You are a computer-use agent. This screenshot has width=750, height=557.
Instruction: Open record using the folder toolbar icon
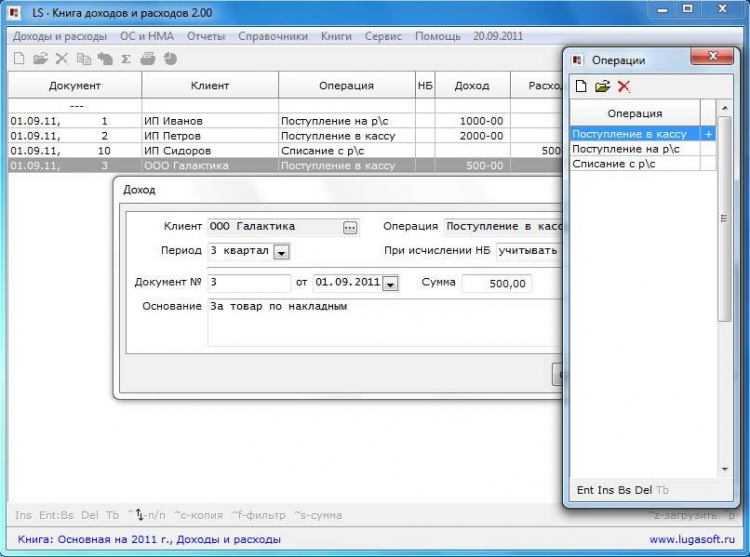(40, 59)
